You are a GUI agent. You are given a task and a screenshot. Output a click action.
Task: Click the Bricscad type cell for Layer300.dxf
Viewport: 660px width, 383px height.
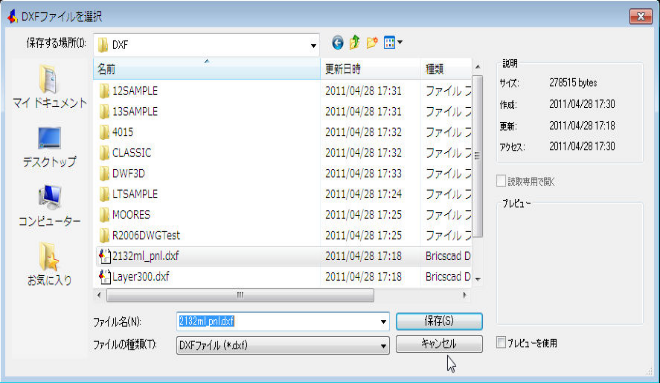coord(448,277)
